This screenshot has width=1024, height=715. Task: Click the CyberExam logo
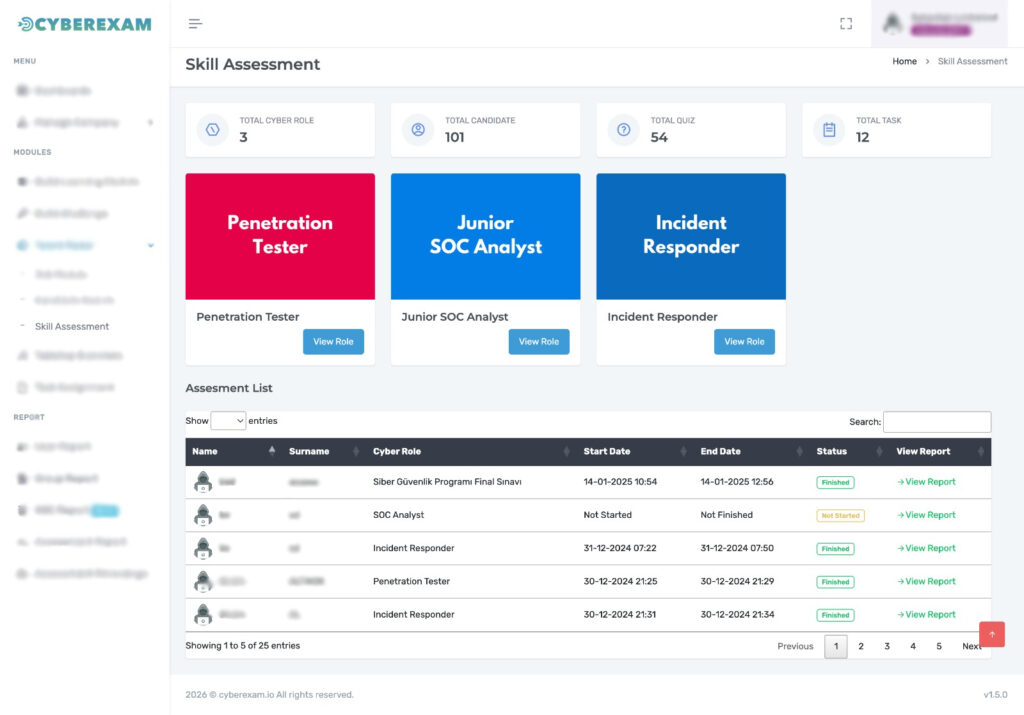(85, 24)
